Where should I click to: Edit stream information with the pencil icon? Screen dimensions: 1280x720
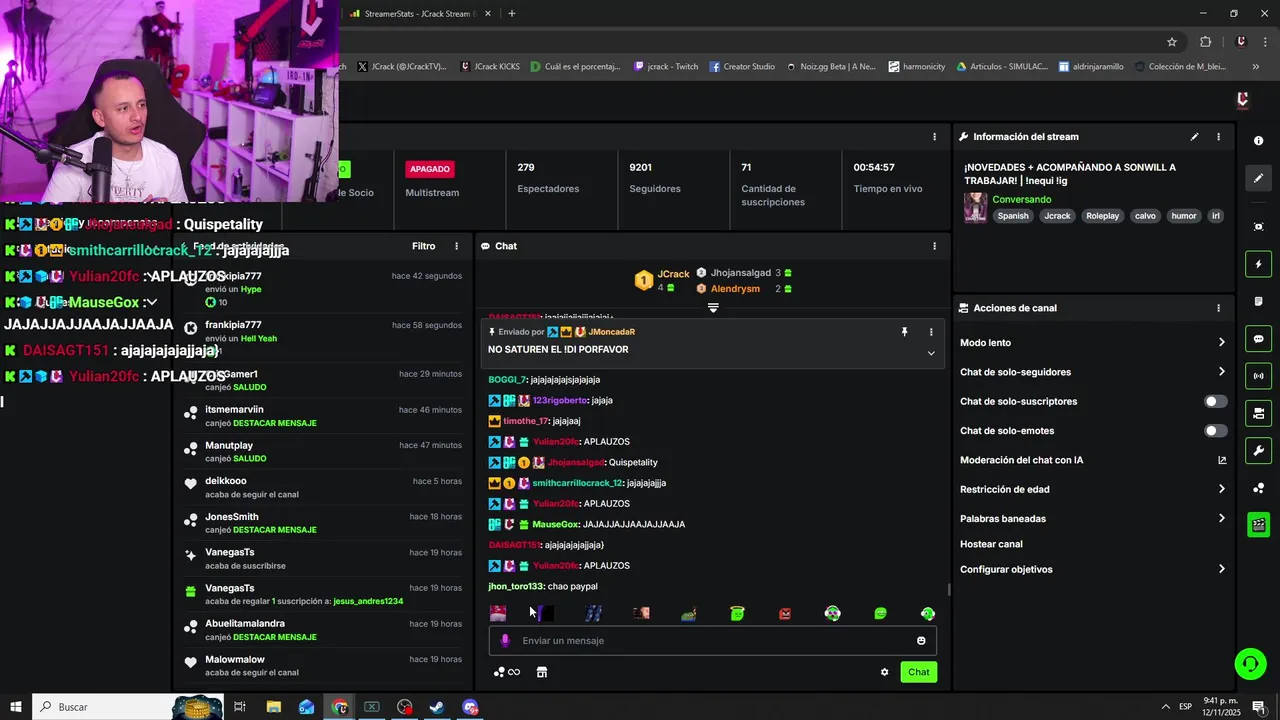click(1194, 137)
